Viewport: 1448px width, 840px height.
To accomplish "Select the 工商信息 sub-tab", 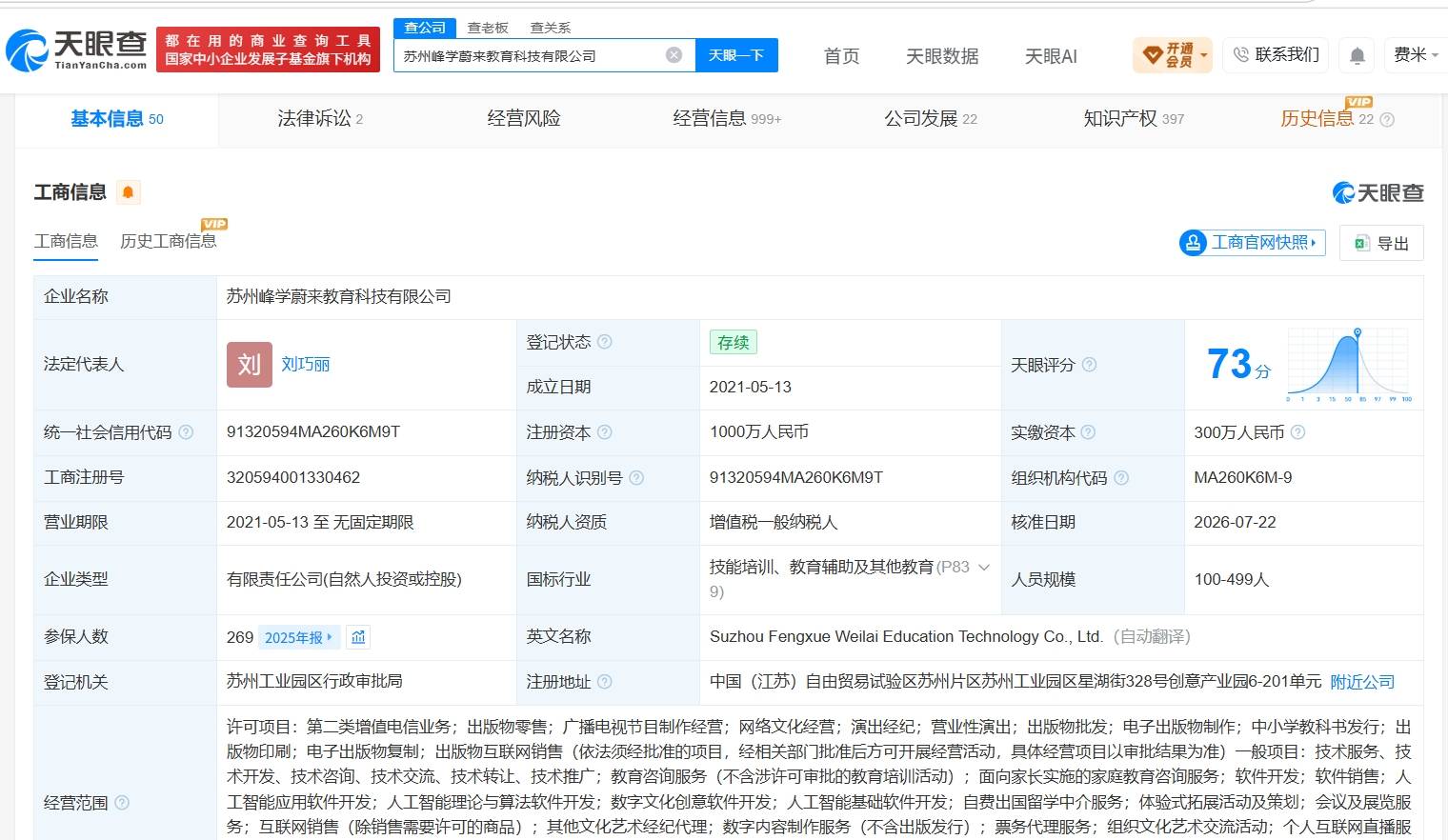I will (66, 242).
